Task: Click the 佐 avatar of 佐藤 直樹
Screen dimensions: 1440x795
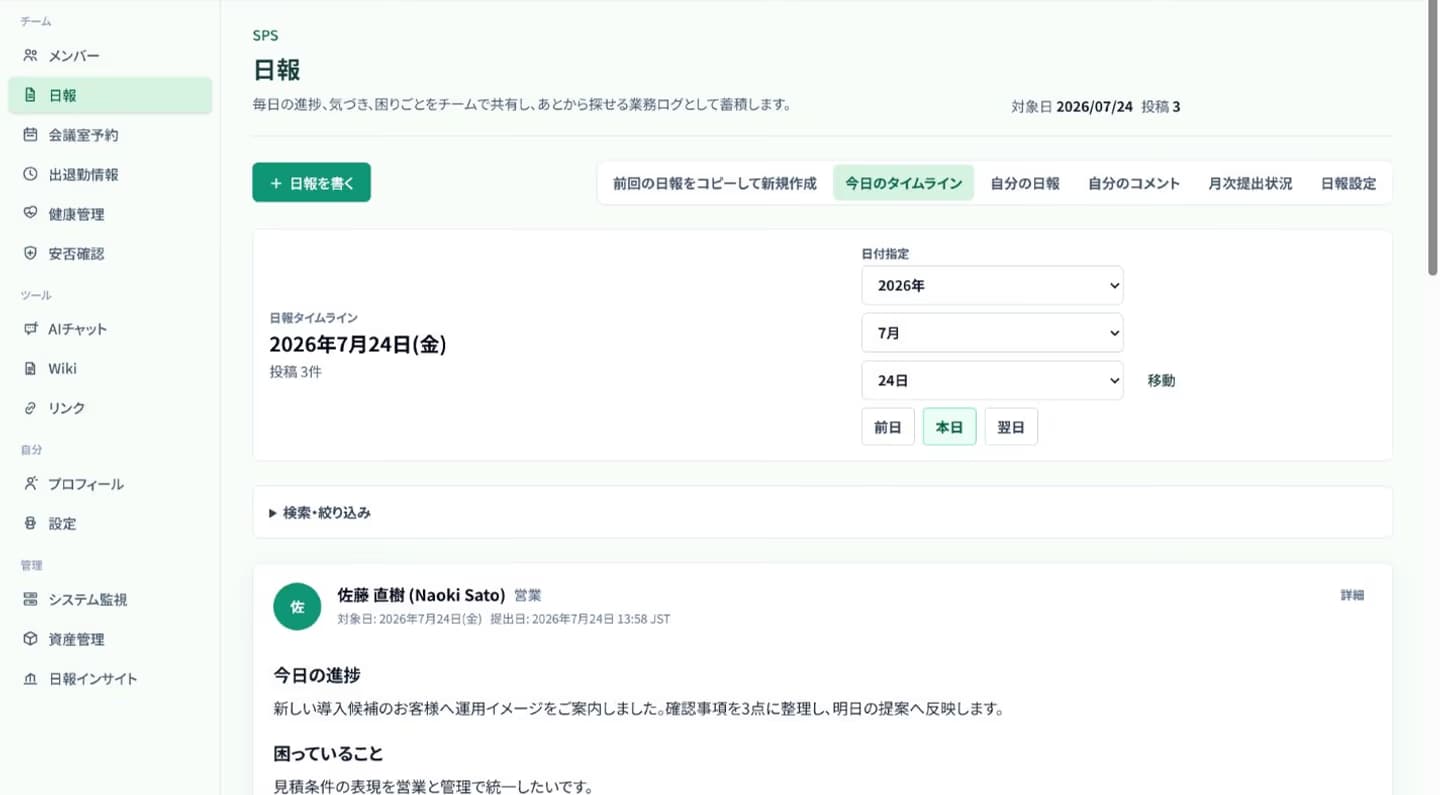Action: 297,607
